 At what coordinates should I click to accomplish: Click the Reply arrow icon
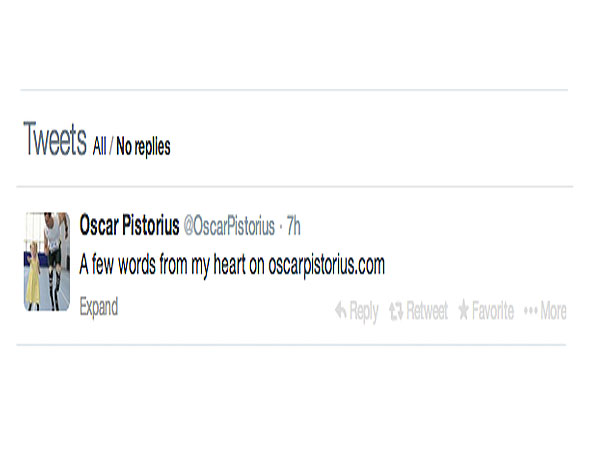click(x=340, y=310)
